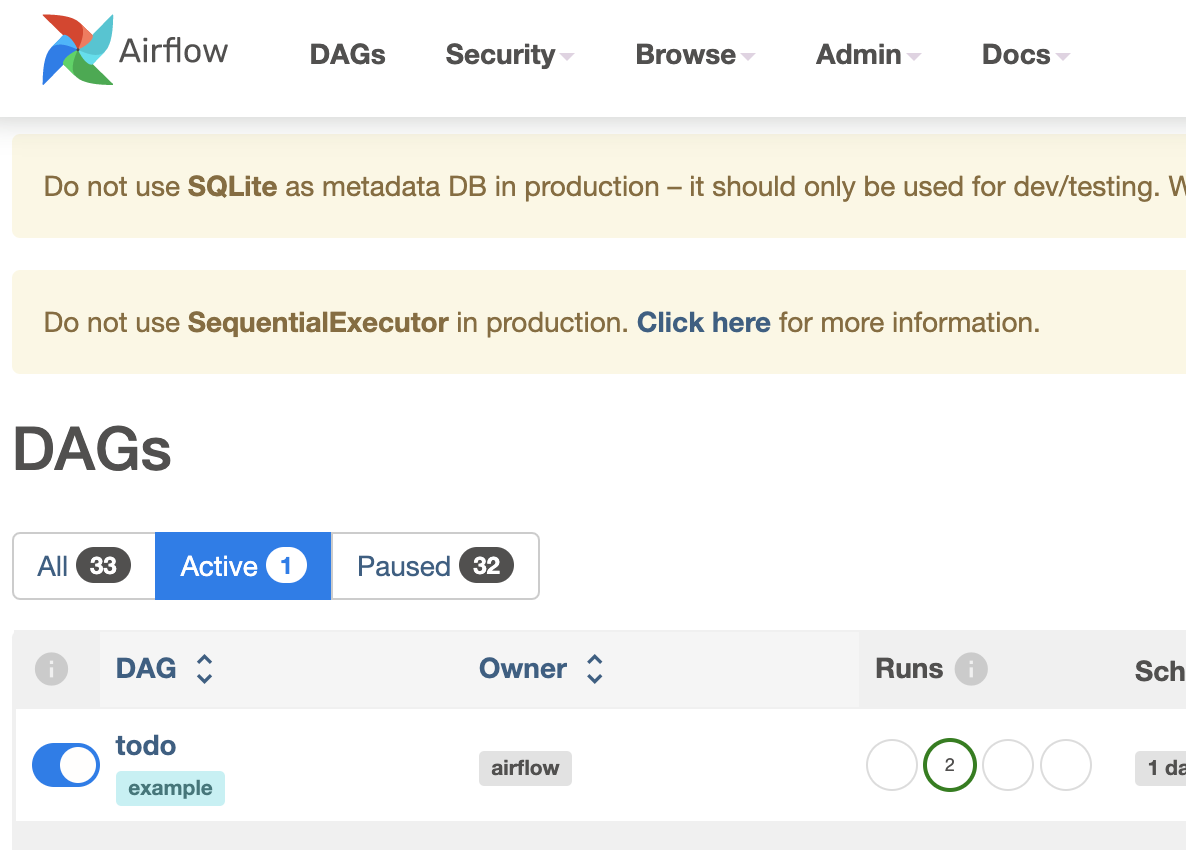The image size is (1186, 850).
Task: Click the last empty run status circle
Action: click(x=1065, y=766)
